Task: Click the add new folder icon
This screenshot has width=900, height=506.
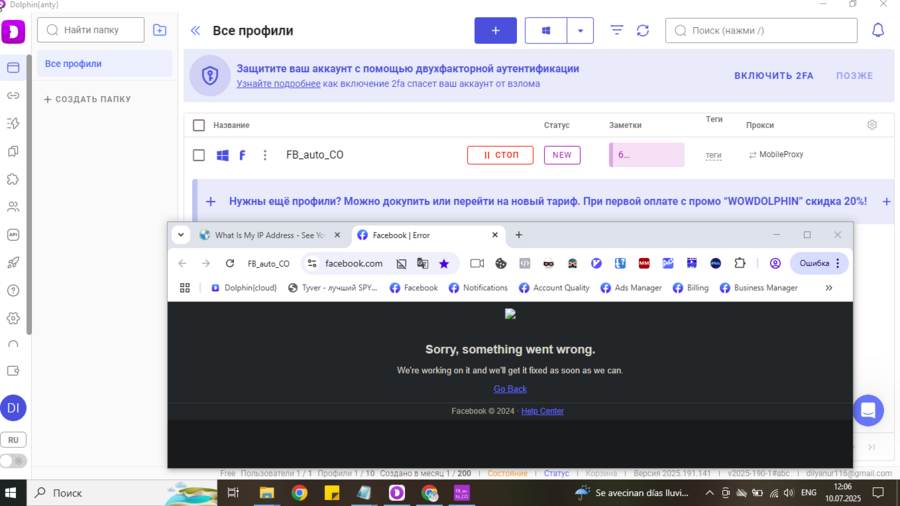Action: (160, 30)
